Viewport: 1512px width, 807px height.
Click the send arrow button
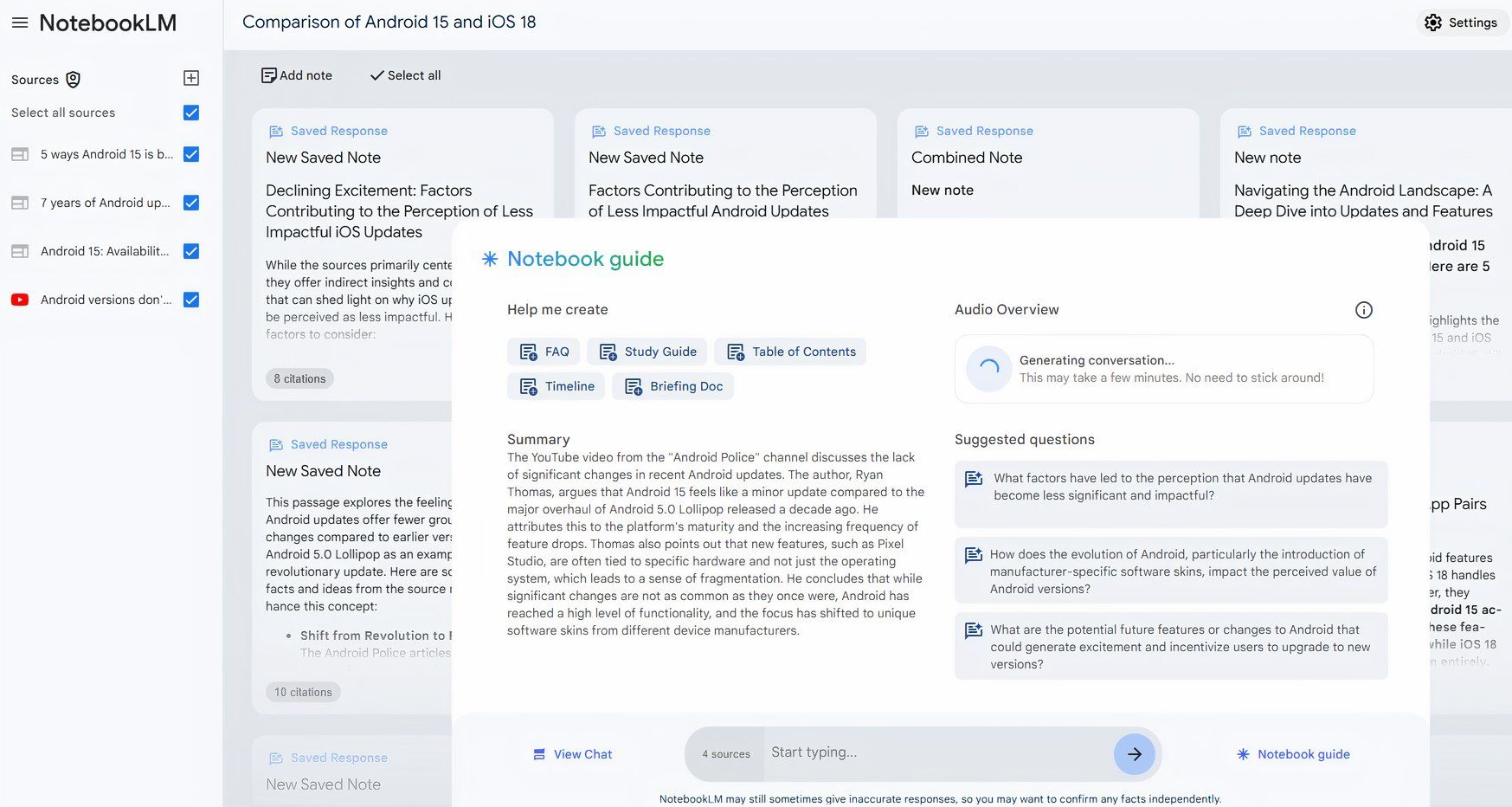1134,754
